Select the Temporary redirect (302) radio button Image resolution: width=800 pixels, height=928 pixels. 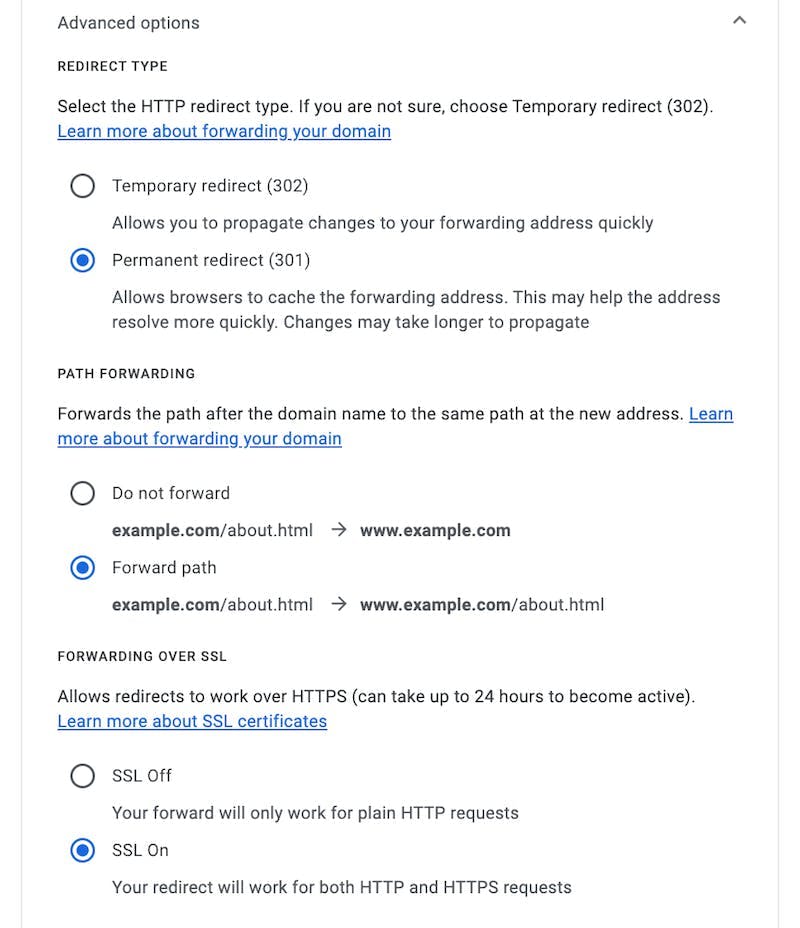pyautogui.click(x=83, y=186)
